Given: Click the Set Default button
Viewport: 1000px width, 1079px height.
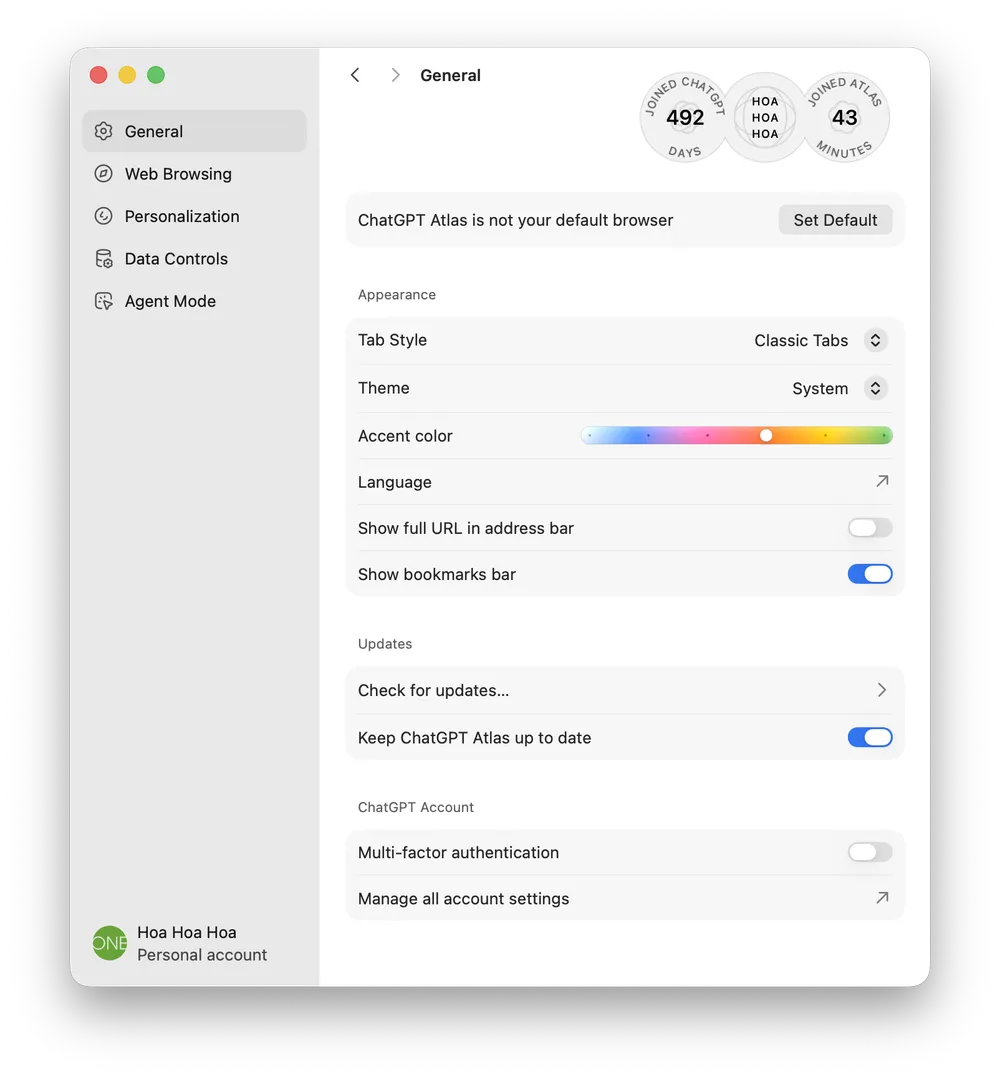Looking at the screenshot, I should (x=835, y=220).
